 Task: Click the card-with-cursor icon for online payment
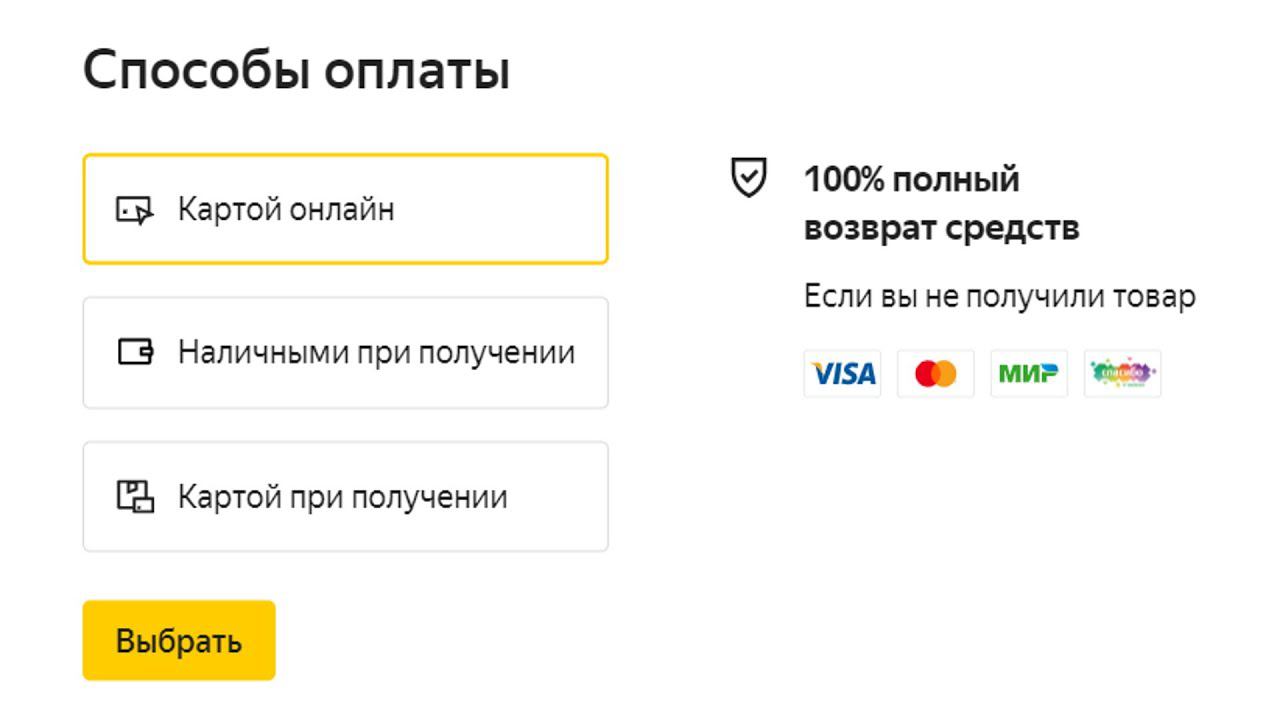tap(135, 210)
